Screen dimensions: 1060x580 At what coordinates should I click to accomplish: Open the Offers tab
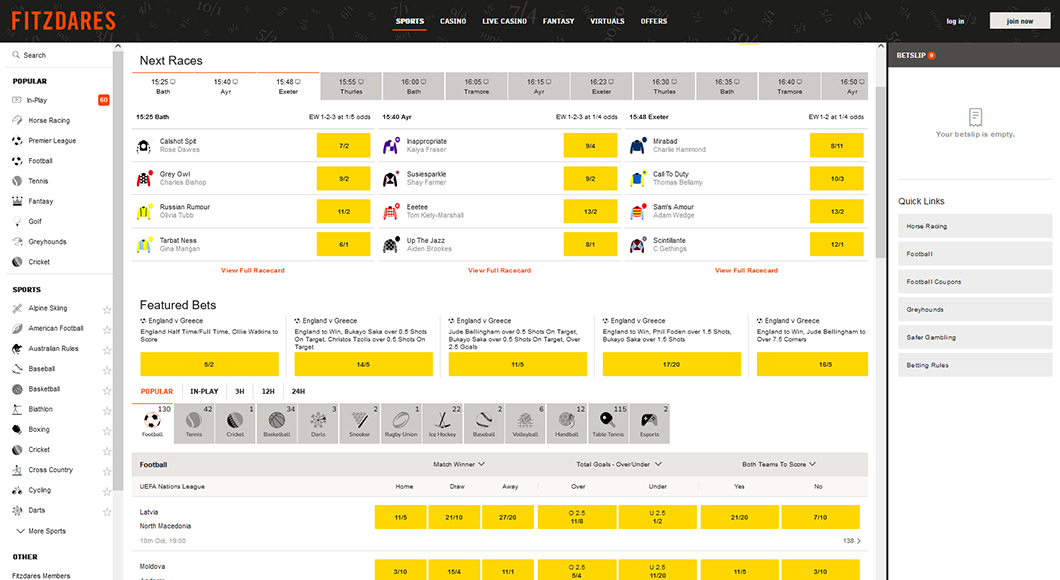654,21
